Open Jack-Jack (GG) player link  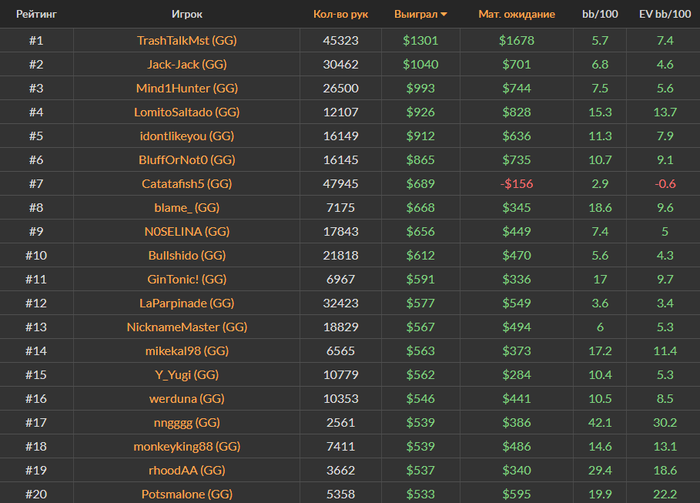coord(187,64)
